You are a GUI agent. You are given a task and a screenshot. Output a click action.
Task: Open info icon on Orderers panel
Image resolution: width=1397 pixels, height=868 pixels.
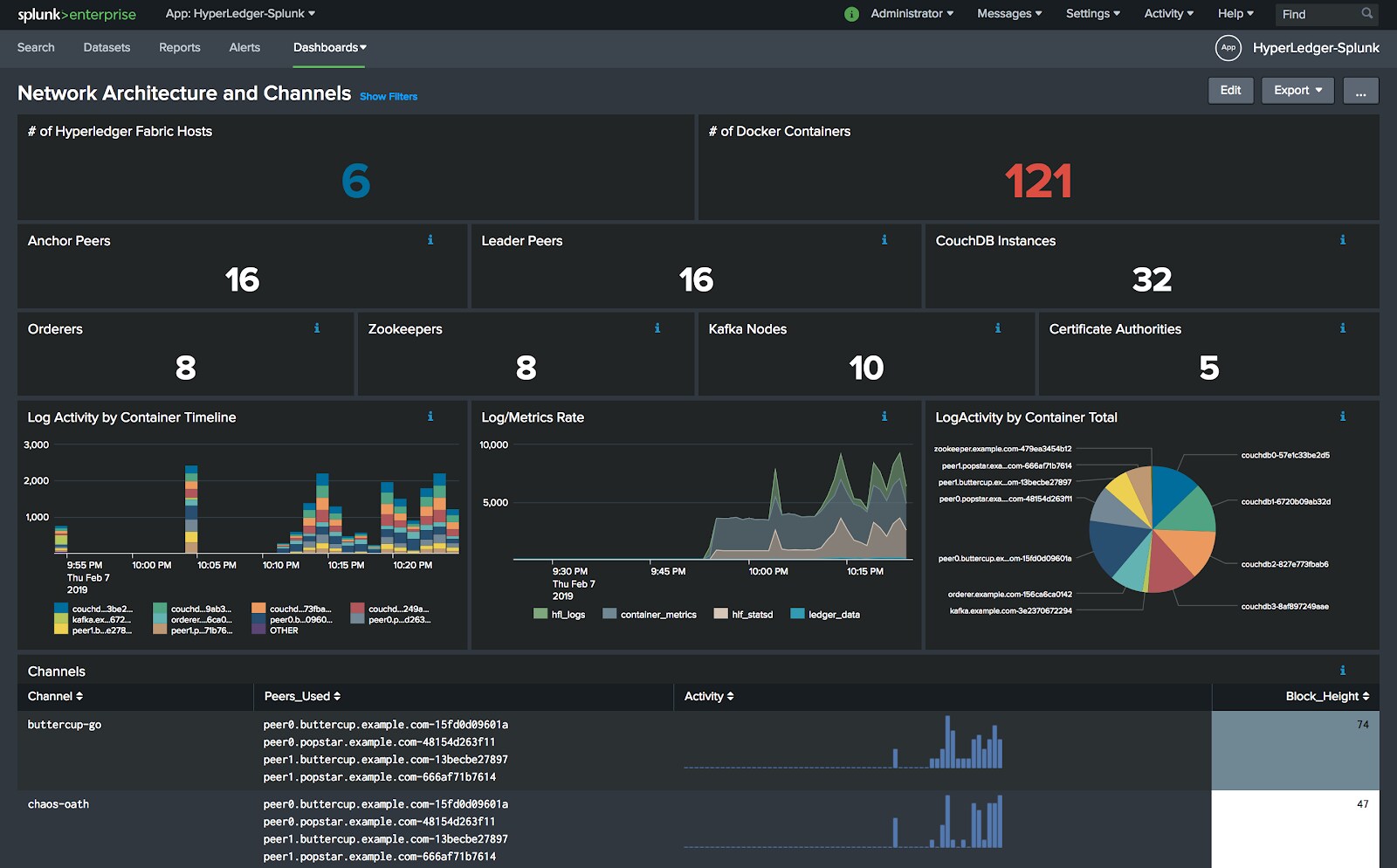(317, 328)
